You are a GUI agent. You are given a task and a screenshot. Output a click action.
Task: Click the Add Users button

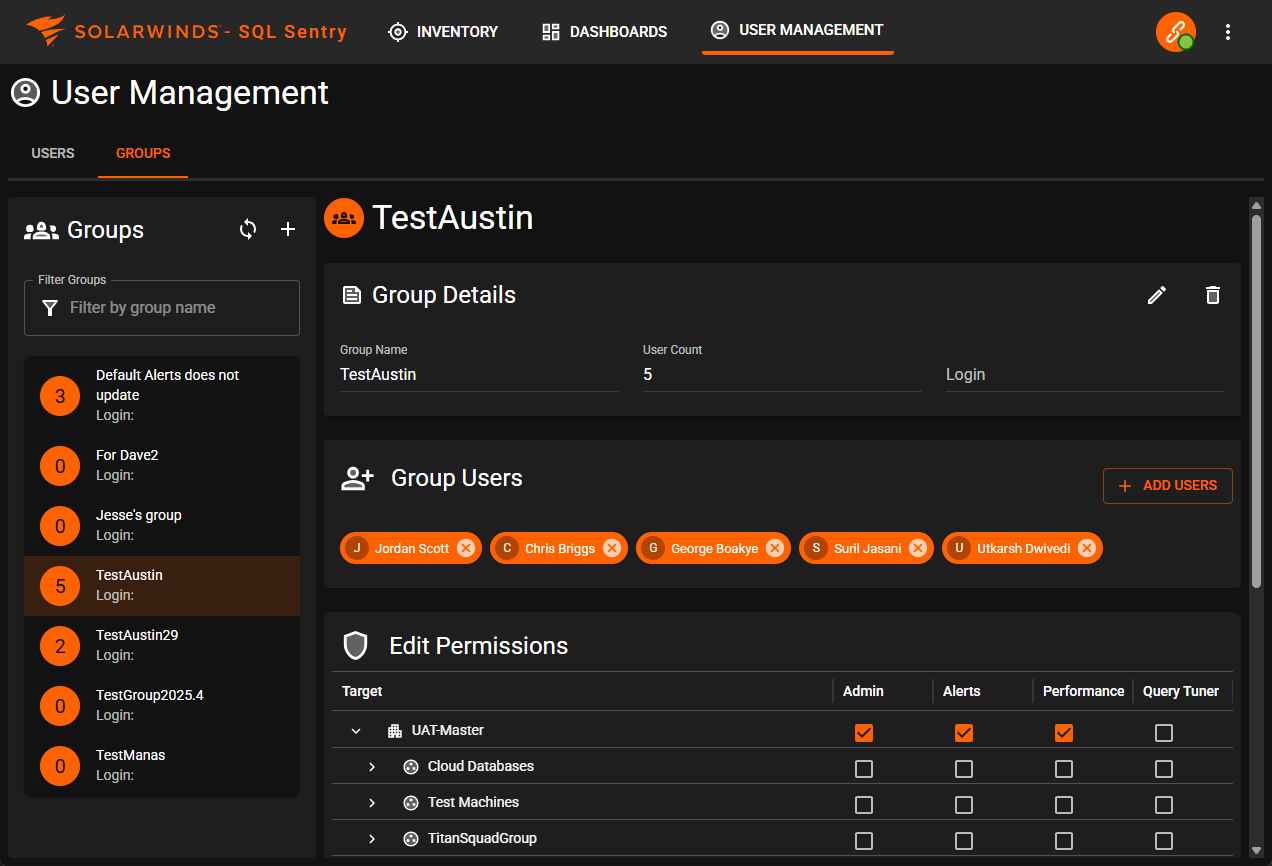(x=1168, y=485)
